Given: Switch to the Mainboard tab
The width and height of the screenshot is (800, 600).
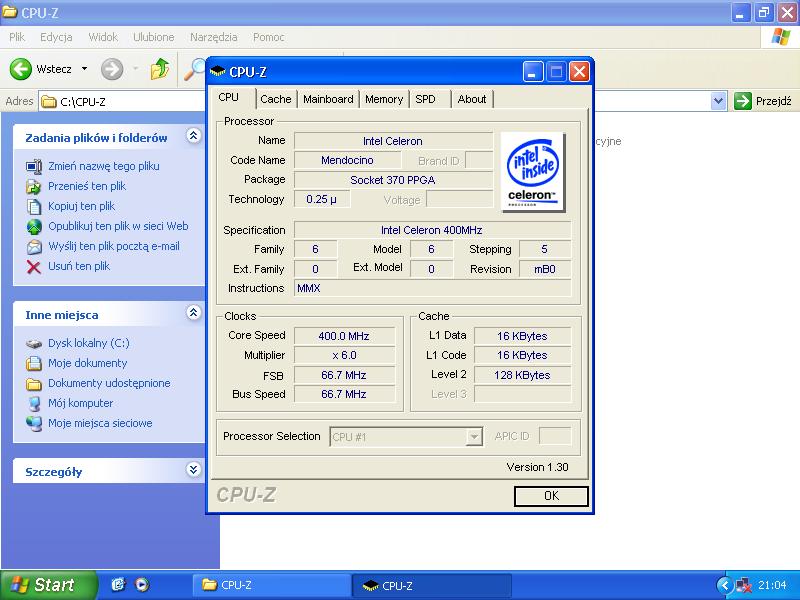Looking at the screenshot, I should (x=328, y=99).
